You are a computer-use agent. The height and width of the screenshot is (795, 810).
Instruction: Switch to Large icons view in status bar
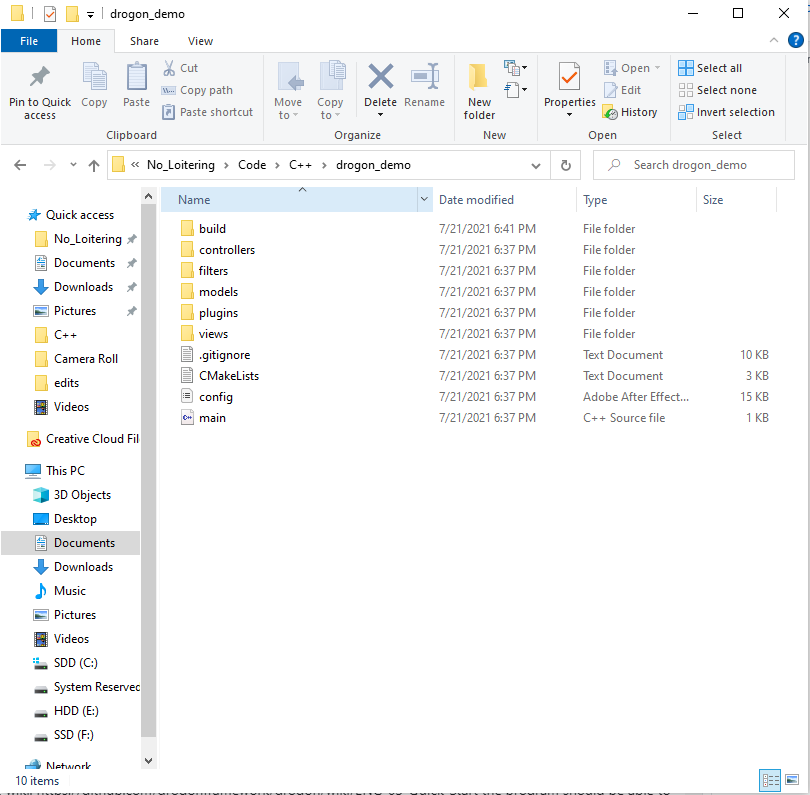pyautogui.click(x=792, y=780)
